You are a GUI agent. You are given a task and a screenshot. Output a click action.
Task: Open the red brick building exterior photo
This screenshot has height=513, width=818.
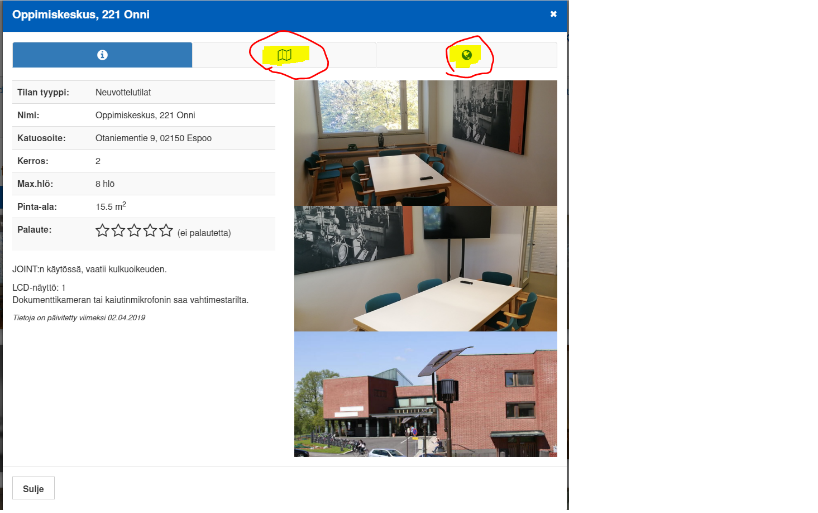point(425,394)
